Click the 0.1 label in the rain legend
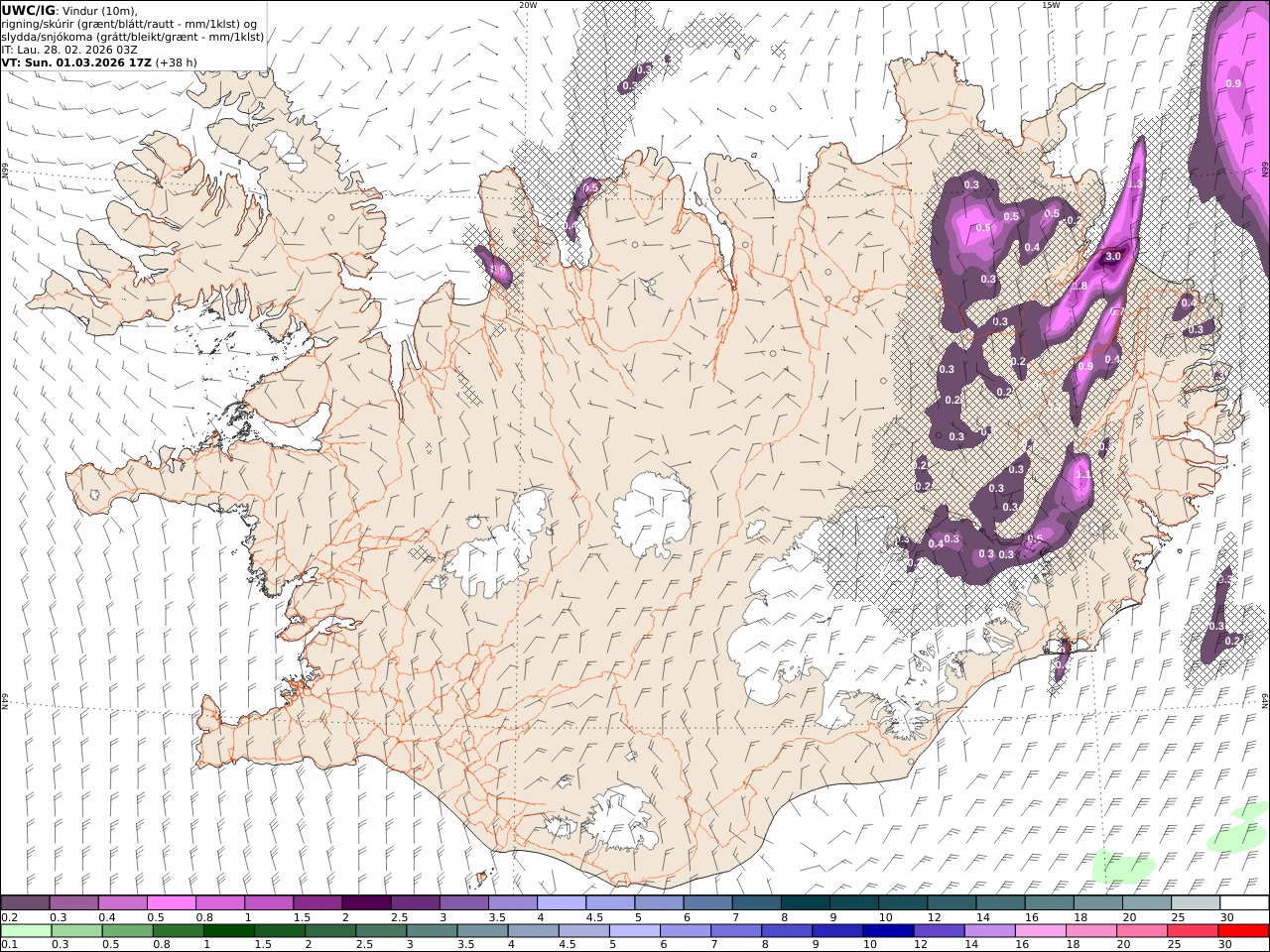Image resolution: width=1270 pixels, height=952 pixels. [x=8, y=944]
